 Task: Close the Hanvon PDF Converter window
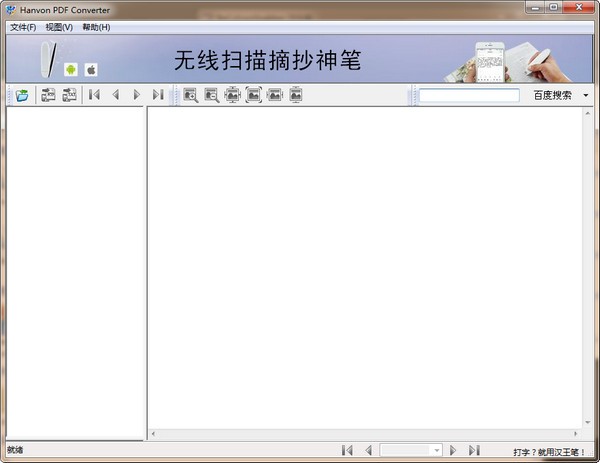[x=579, y=8]
